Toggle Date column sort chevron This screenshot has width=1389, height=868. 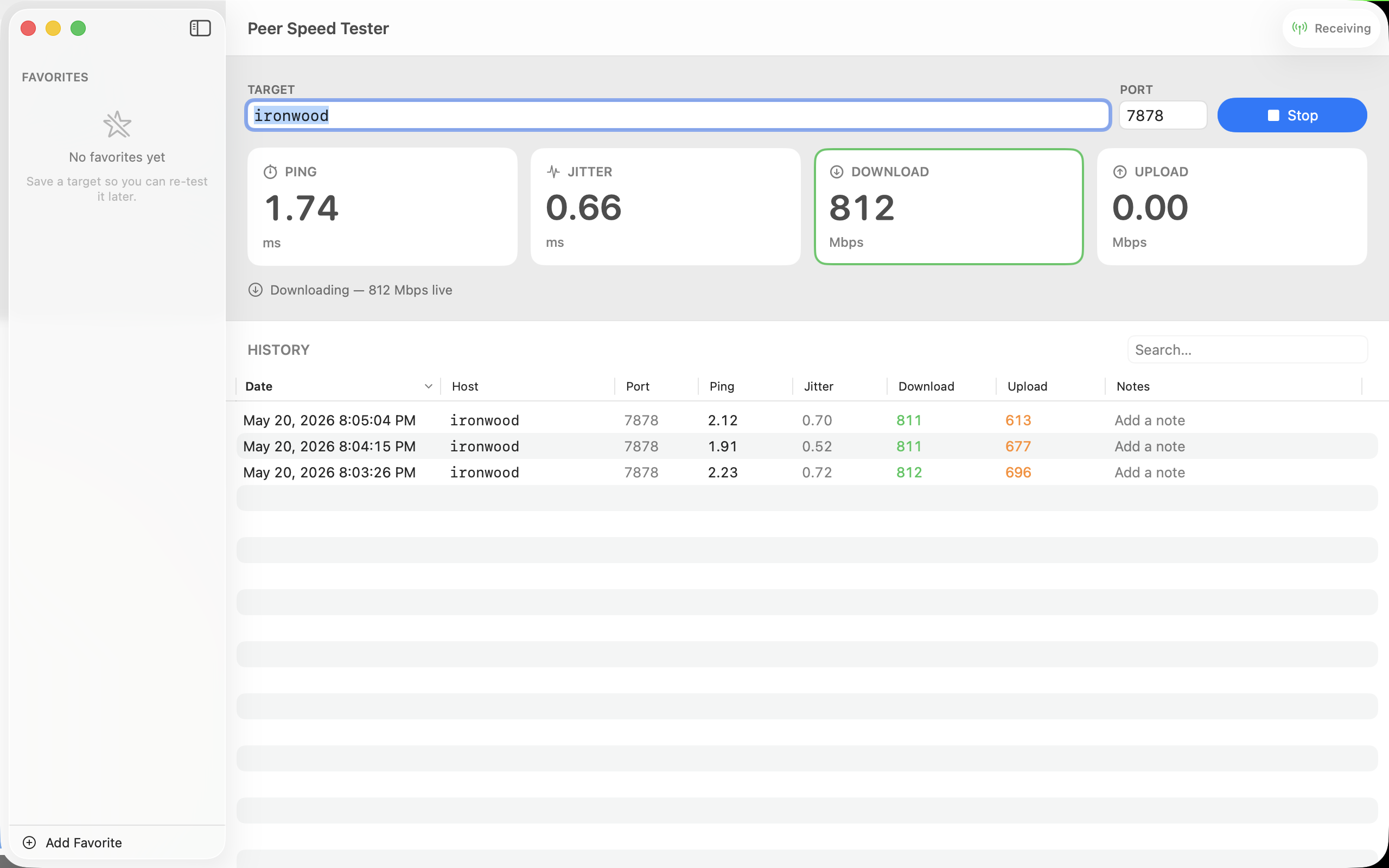click(428, 386)
